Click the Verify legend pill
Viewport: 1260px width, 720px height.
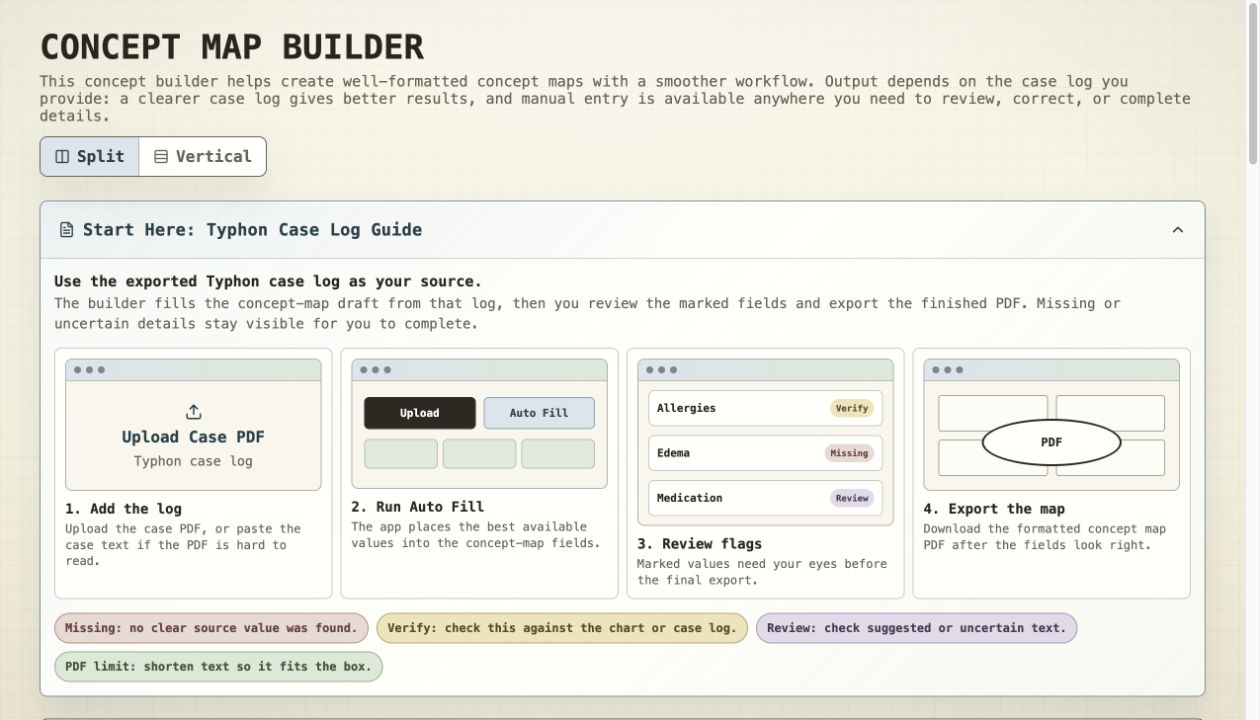pos(562,628)
